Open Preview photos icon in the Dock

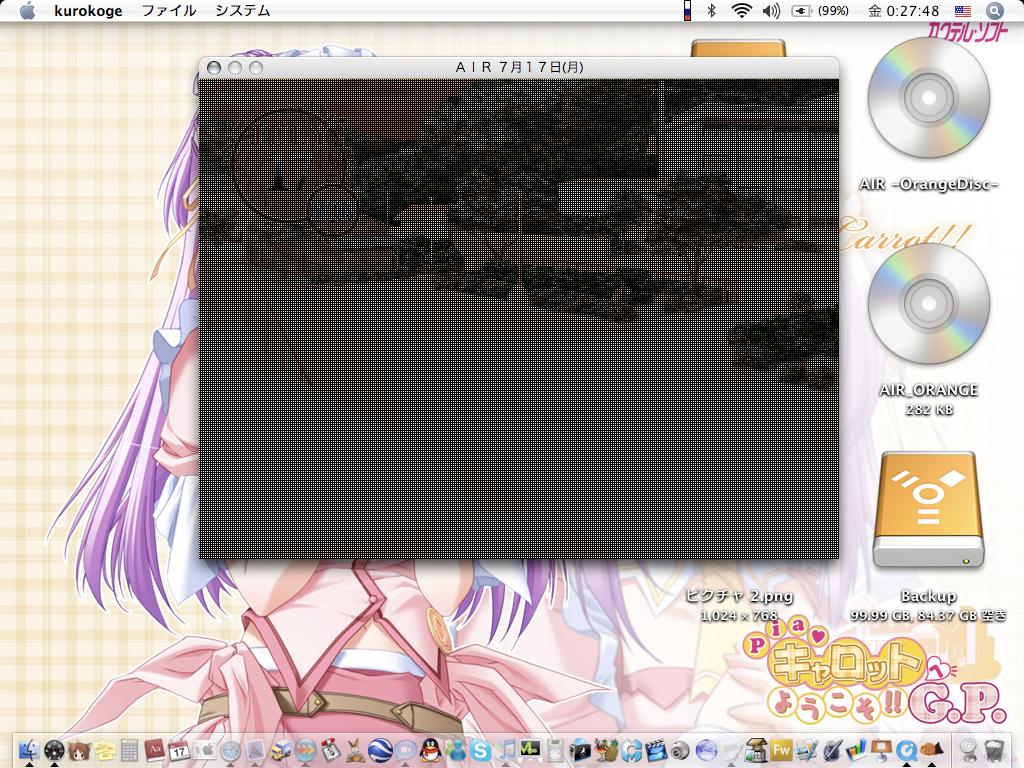[x=807, y=750]
